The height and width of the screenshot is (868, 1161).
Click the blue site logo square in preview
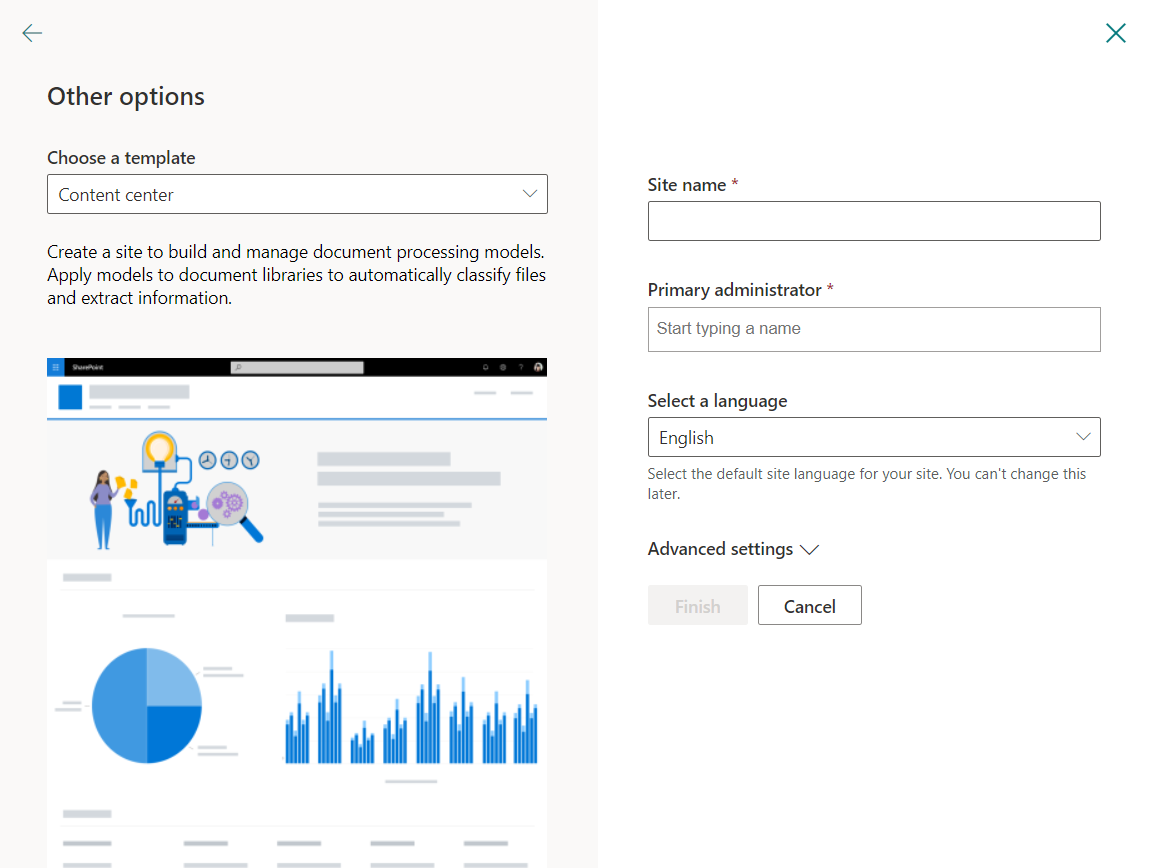[x=70, y=397]
